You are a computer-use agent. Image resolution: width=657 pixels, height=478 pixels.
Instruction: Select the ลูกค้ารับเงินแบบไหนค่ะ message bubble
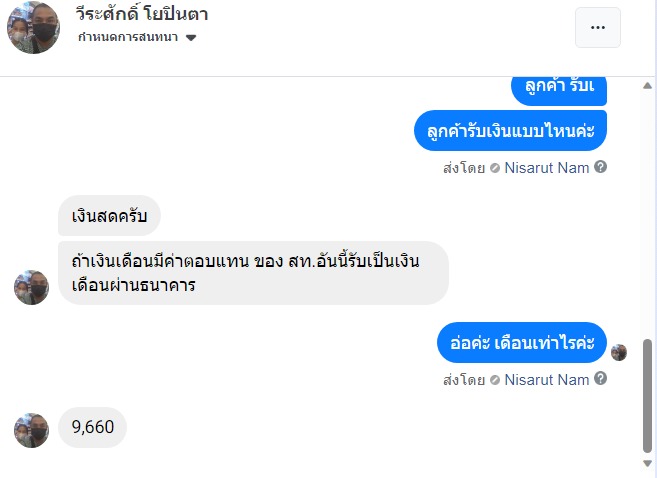point(510,131)
